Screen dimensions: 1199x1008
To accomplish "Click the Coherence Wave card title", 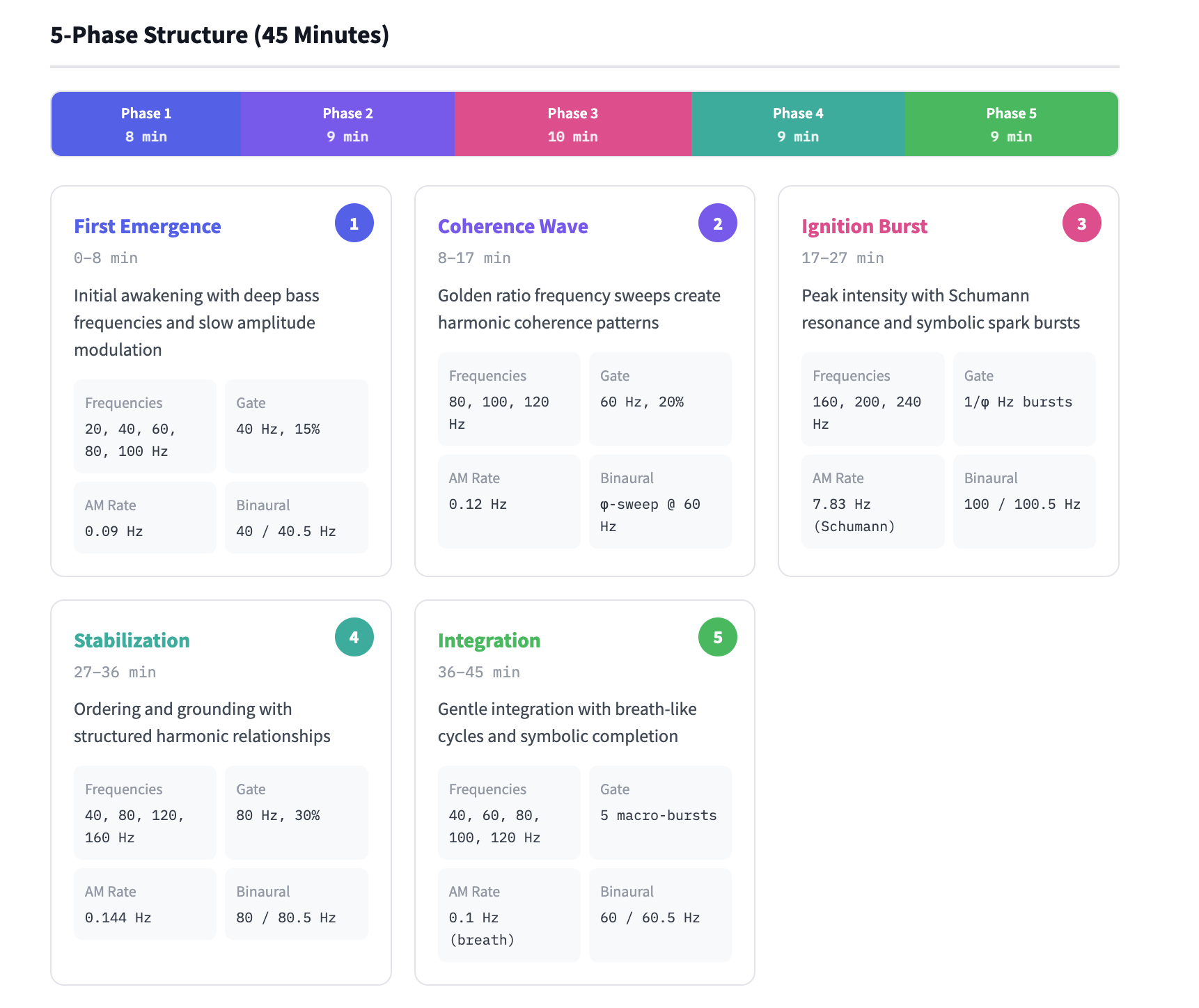I will (x=512, y=226).
